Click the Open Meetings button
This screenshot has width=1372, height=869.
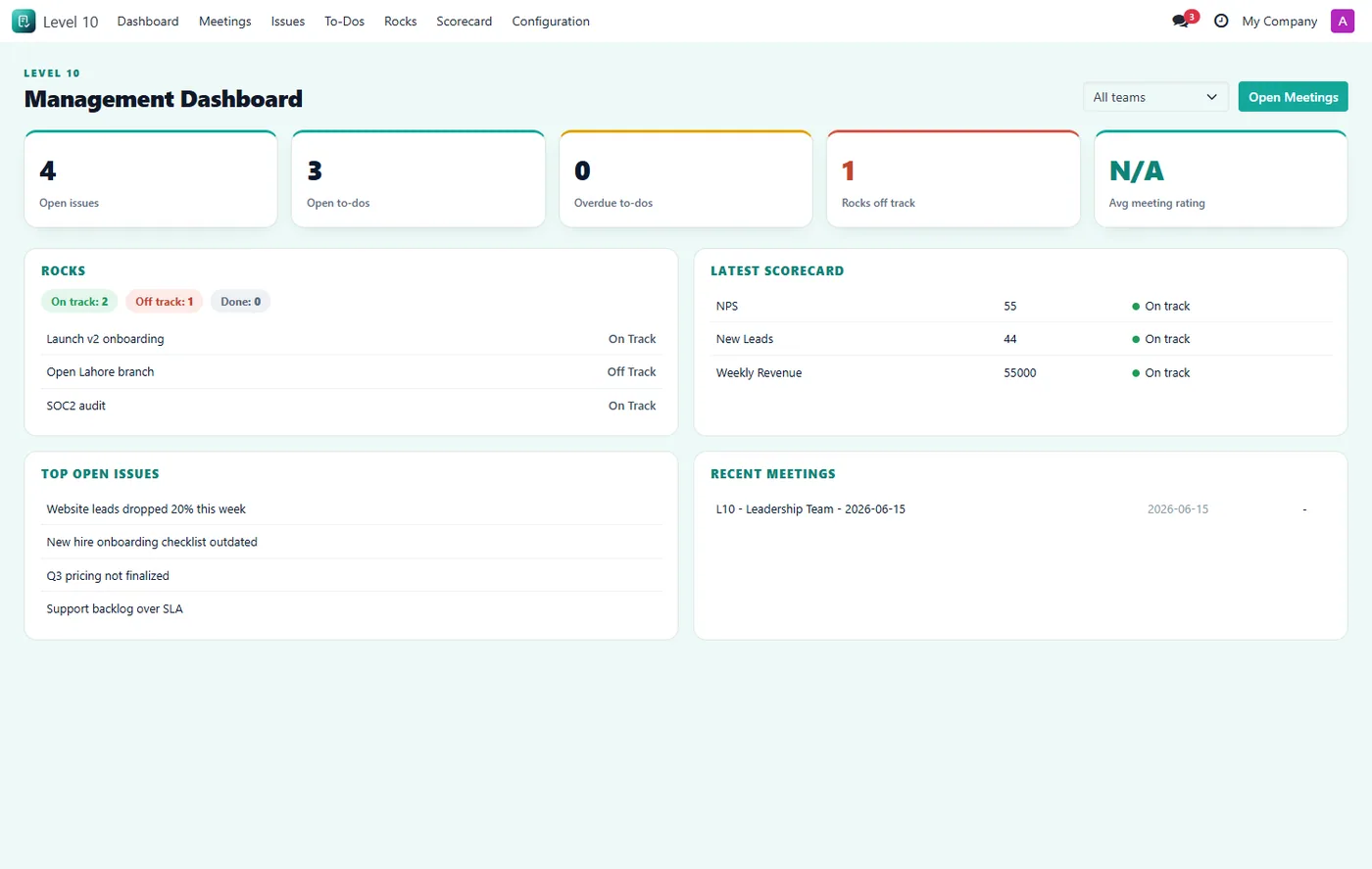tap(1294, 97)
